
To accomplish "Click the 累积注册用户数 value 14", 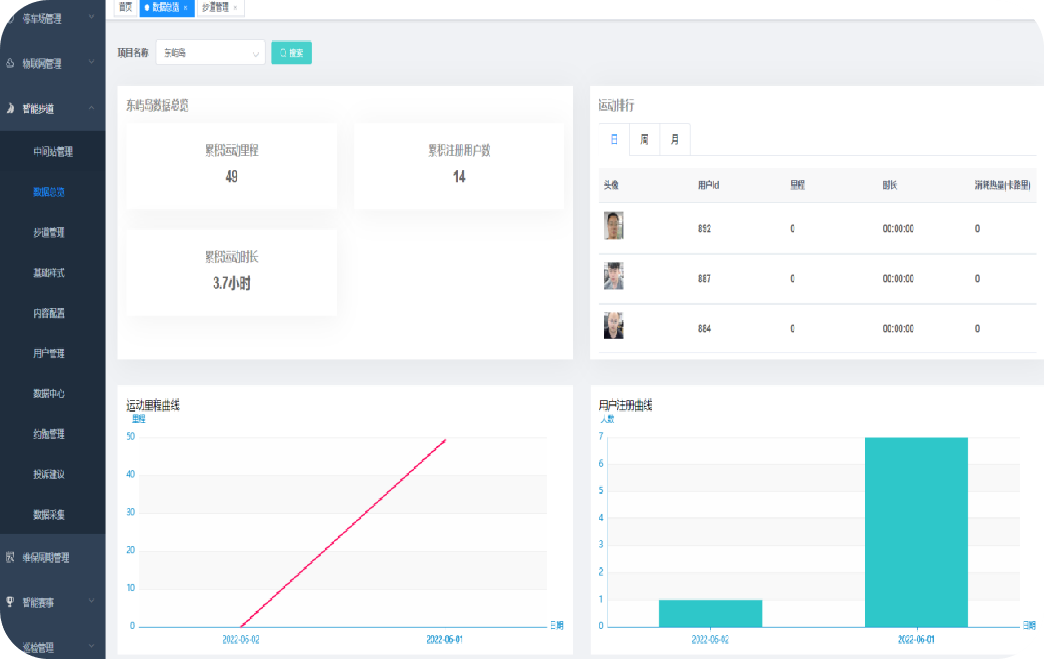I will (459, 176).
